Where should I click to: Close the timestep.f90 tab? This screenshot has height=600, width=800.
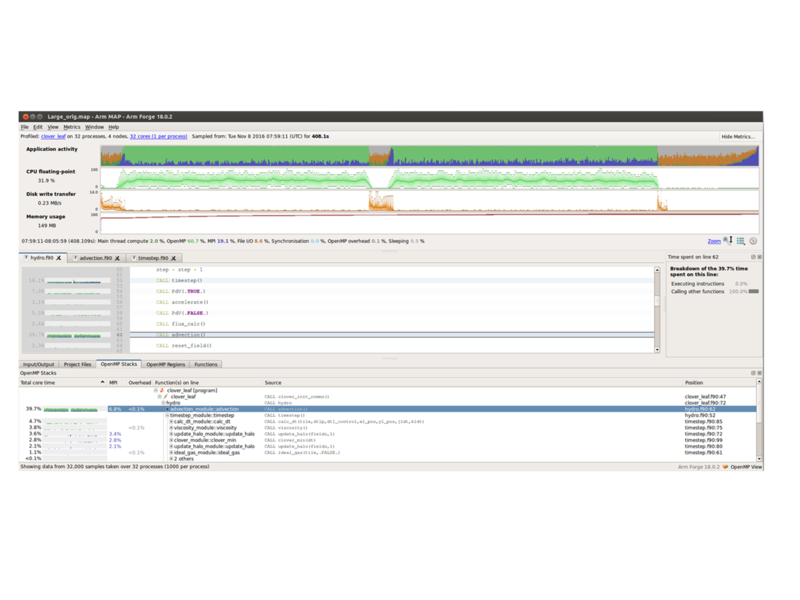click(x=173, y=258)
